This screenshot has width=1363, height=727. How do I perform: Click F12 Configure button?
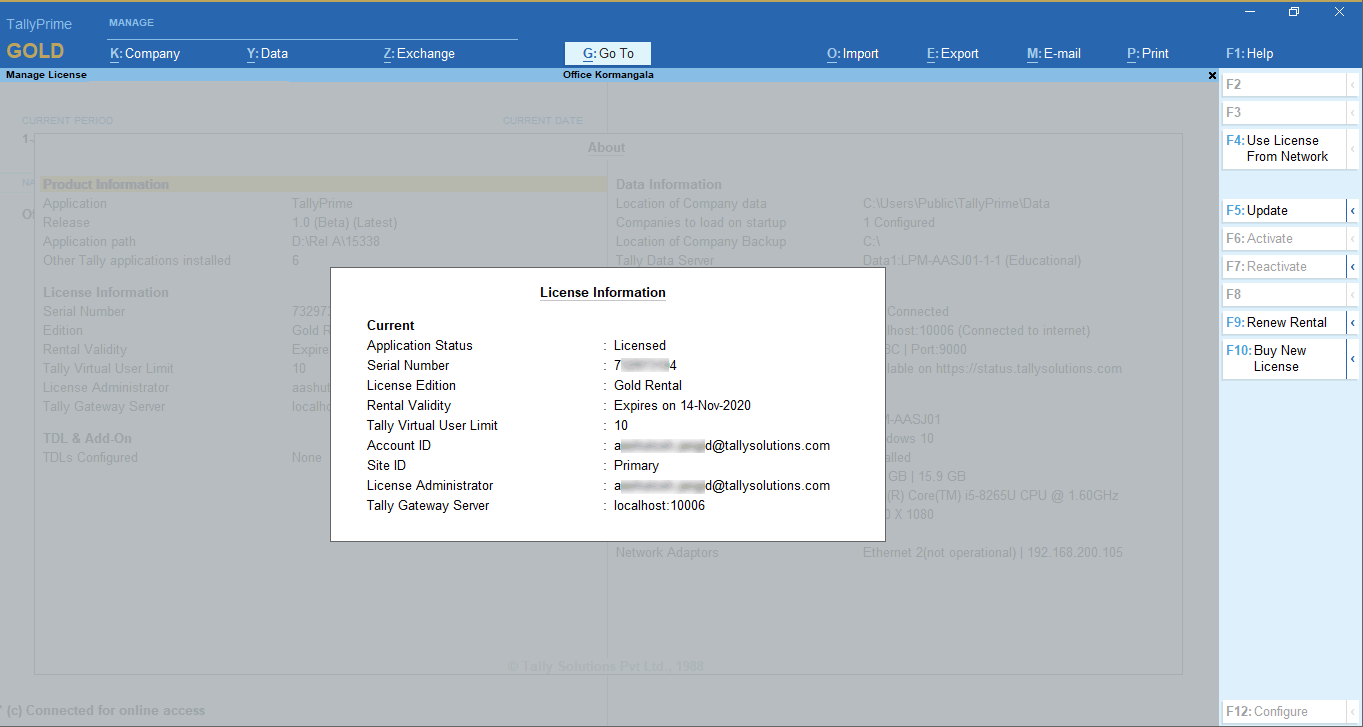[1284, 712]
